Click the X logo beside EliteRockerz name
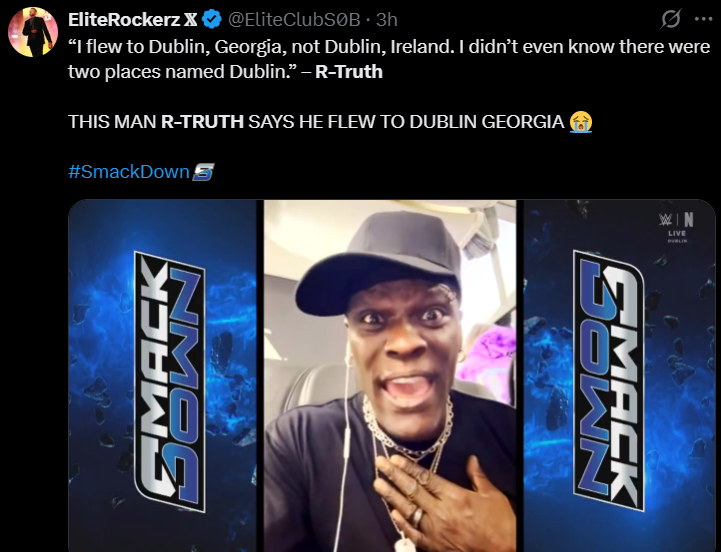The width and height of the screenshot is (721, 552). pyautogui.click(x=190, y=20)
